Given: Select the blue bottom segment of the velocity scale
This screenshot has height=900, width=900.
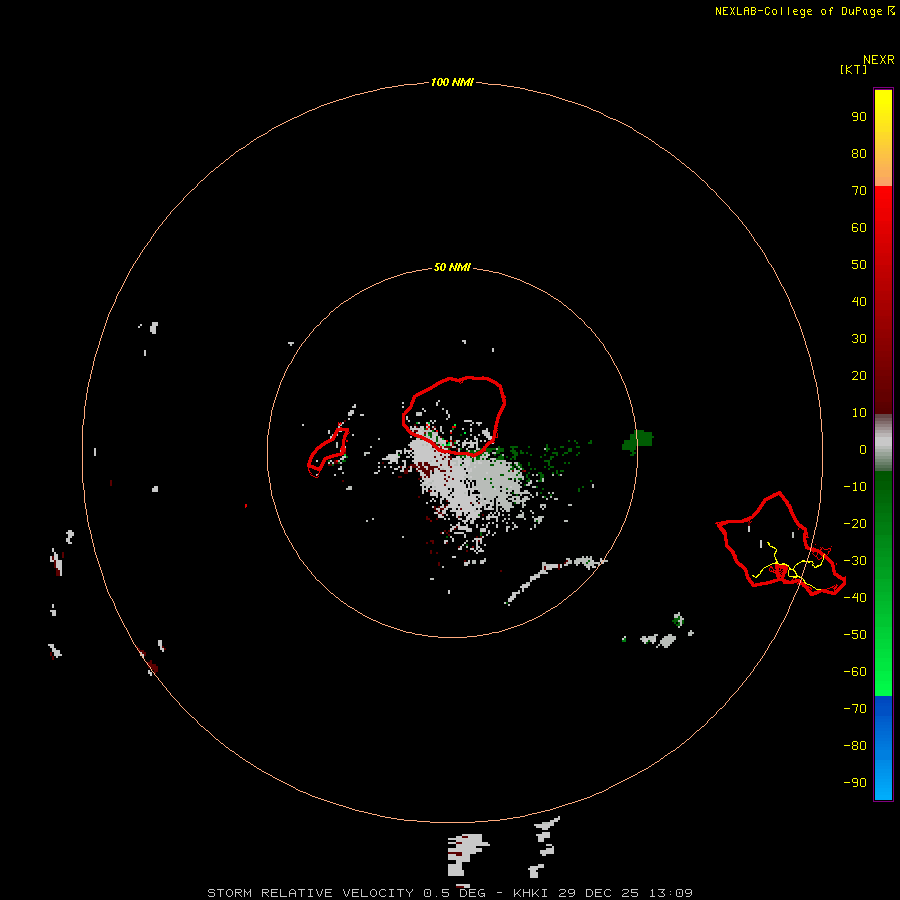Looking at the screenshot, I should (883, 748).
